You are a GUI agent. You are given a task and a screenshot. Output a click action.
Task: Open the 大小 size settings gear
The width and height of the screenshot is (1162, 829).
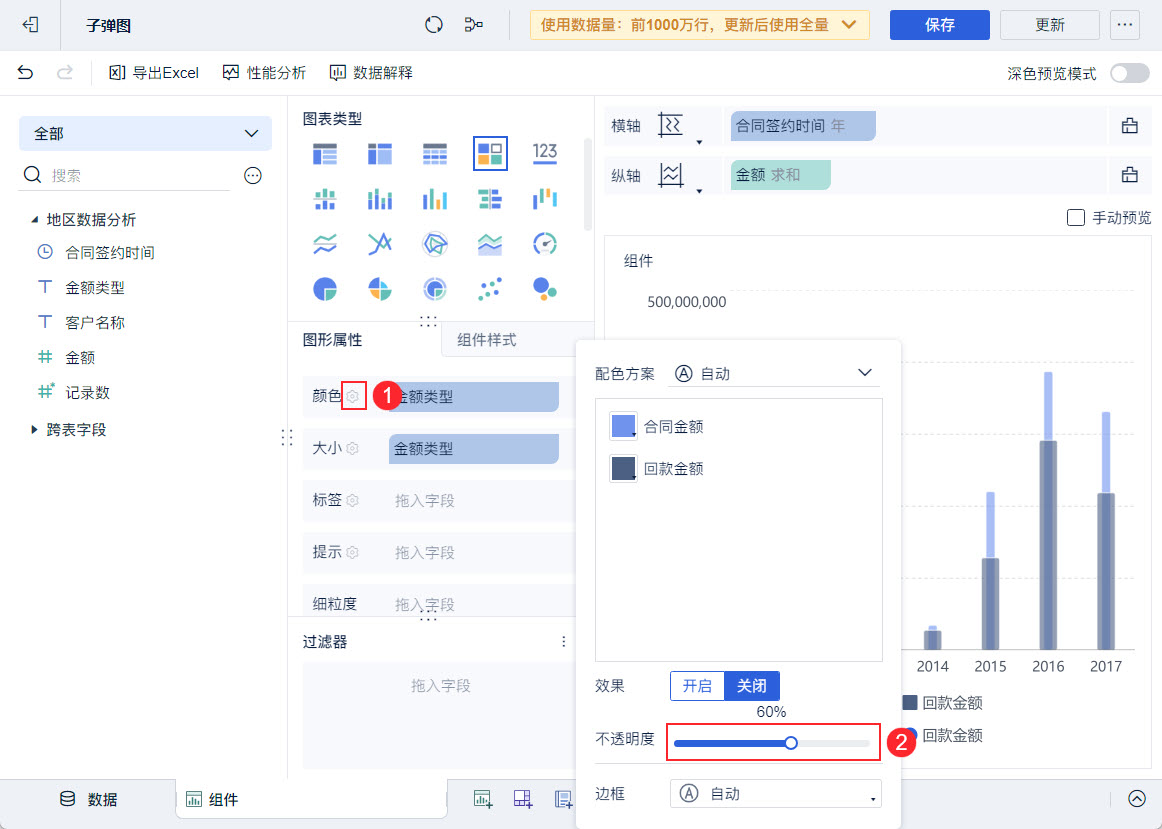point(353,448)
